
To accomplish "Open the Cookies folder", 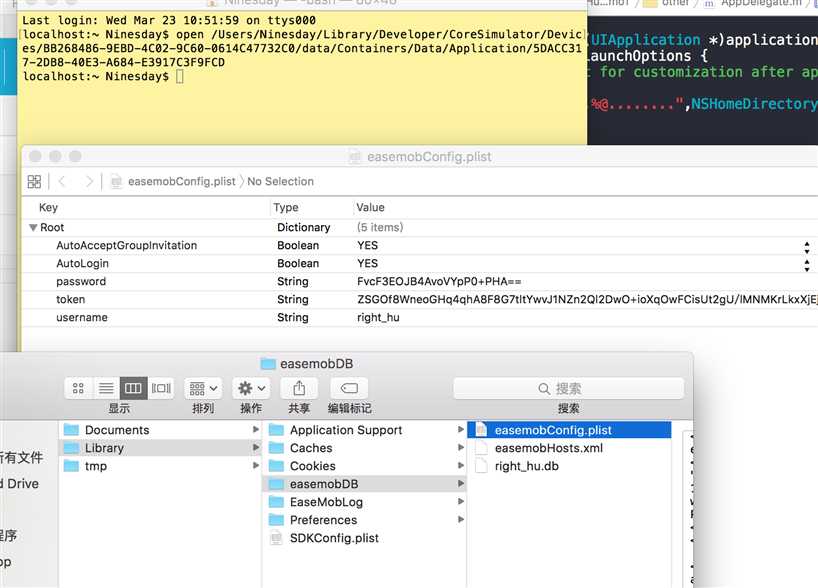I will tap(365, 466).
